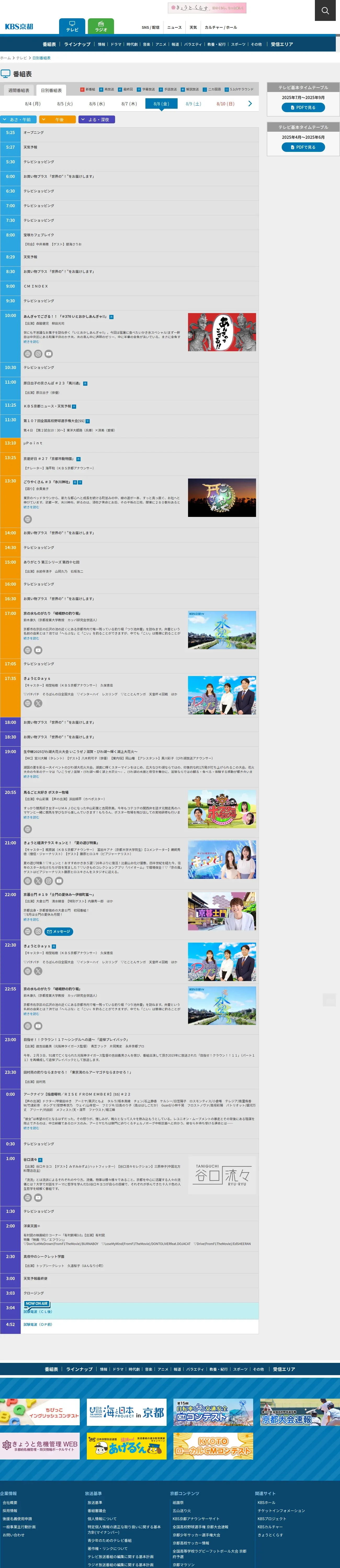Expand 続きを読む for 10:00 あんぎゃでござる
This screenshot has width=340, height=1568.
pyautogui.click(x=31, y=342)
